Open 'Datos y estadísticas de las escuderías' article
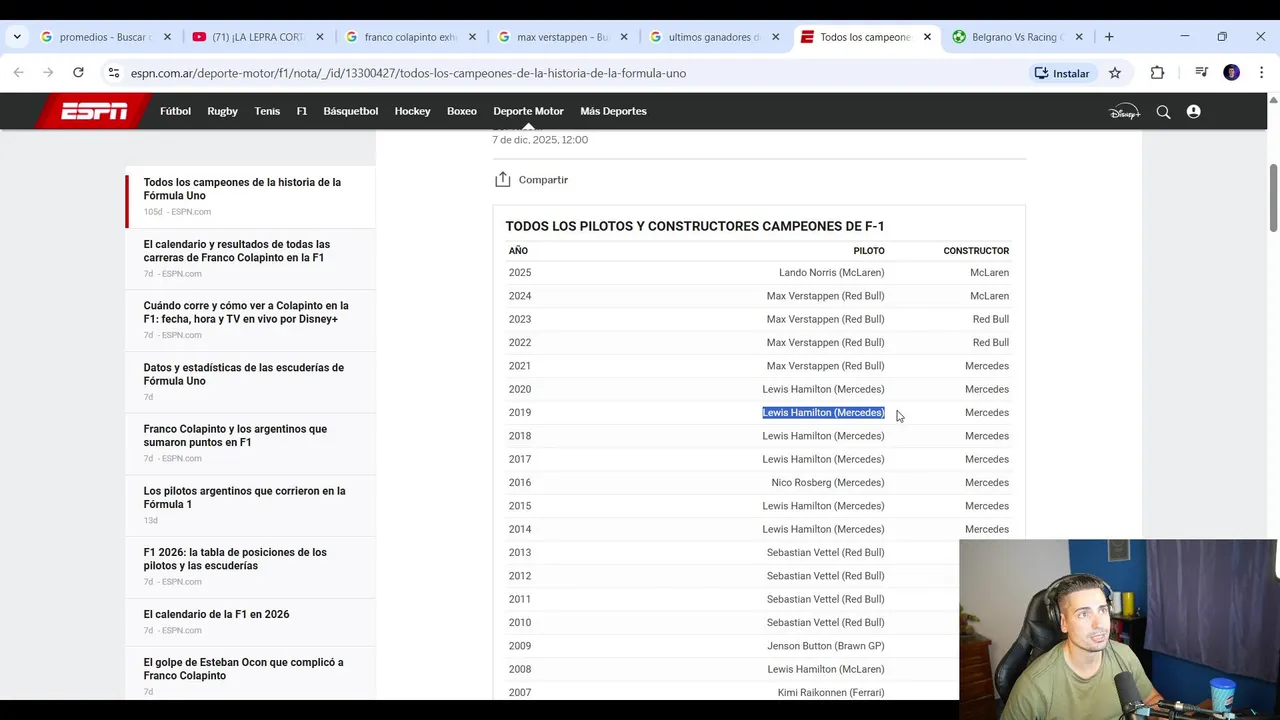Image resolution: width=1280 pixels, height=720 pixels. point(243,374)
